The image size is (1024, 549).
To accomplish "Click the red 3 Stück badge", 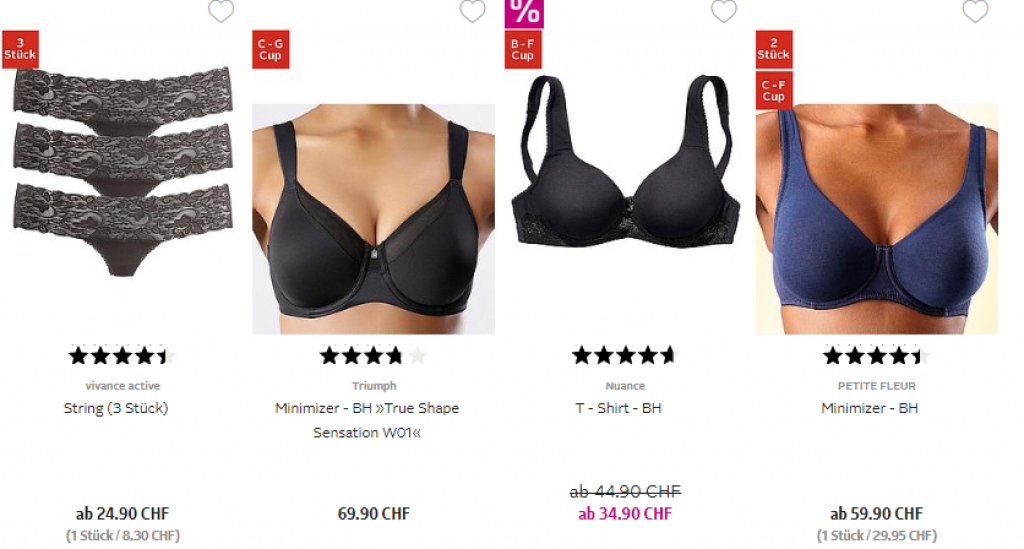I will tap(20, 49).
